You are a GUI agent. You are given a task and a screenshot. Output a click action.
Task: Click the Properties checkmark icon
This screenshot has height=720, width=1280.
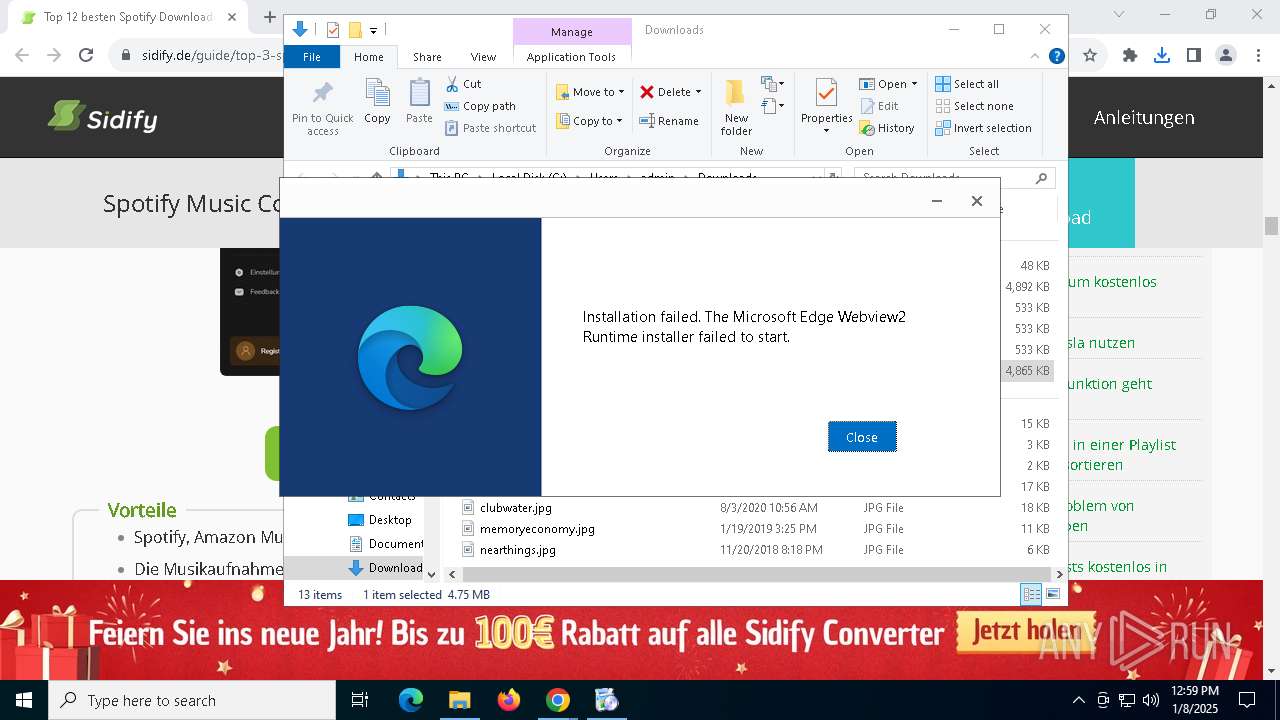826,94
